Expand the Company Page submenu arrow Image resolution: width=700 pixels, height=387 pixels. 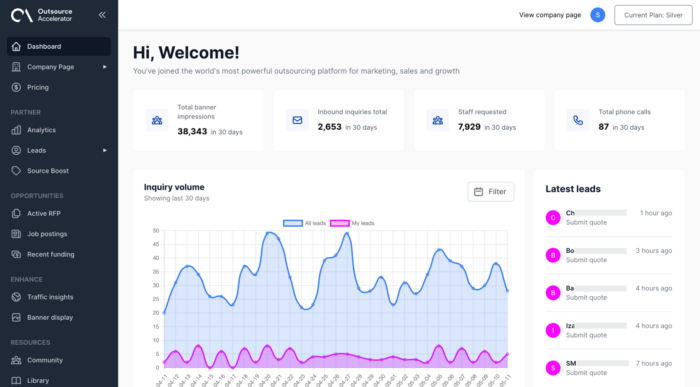point(105,67)
